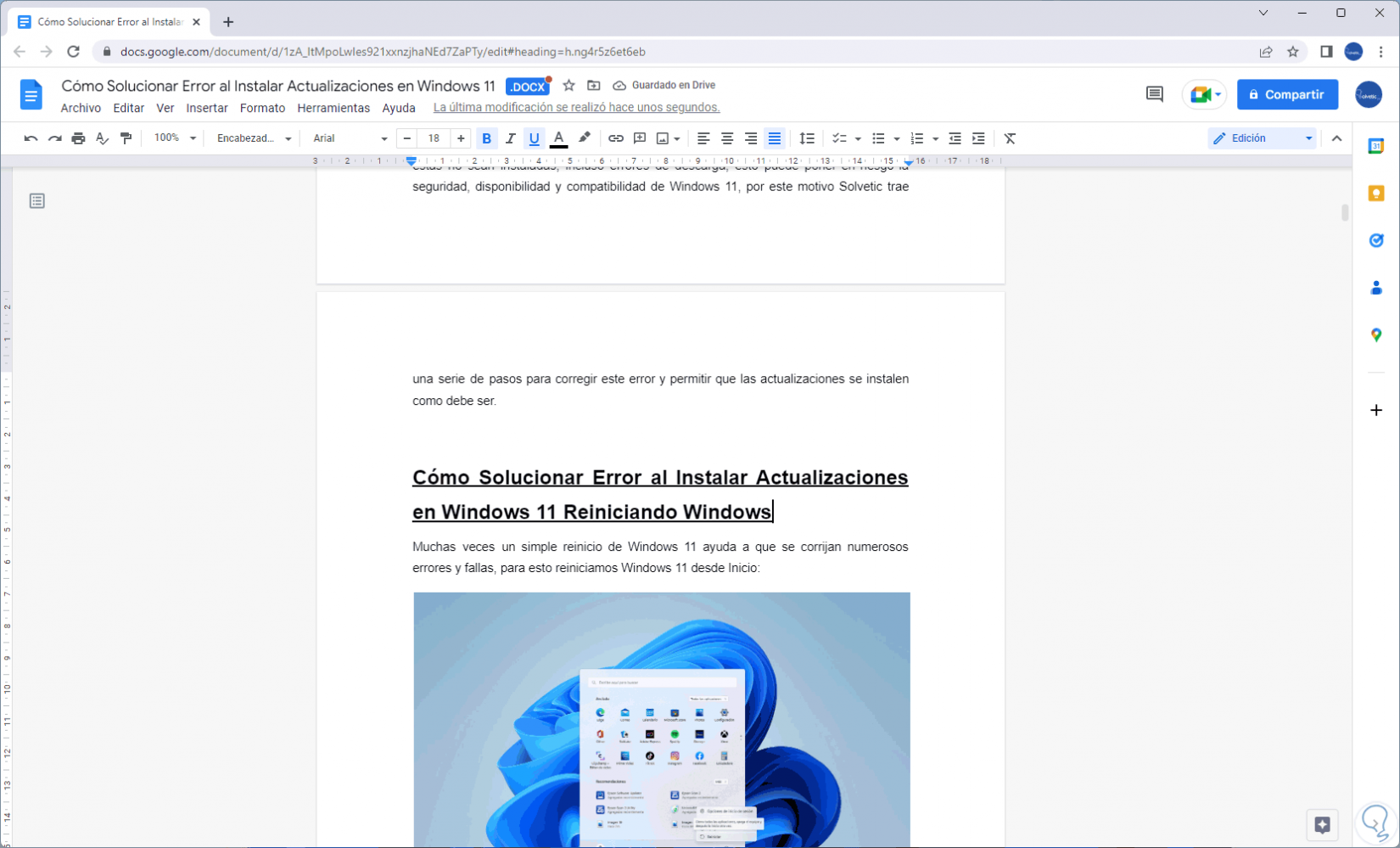The image size is (1400, 848).
Task: Open the text color picker
Action: coord(558,138)
